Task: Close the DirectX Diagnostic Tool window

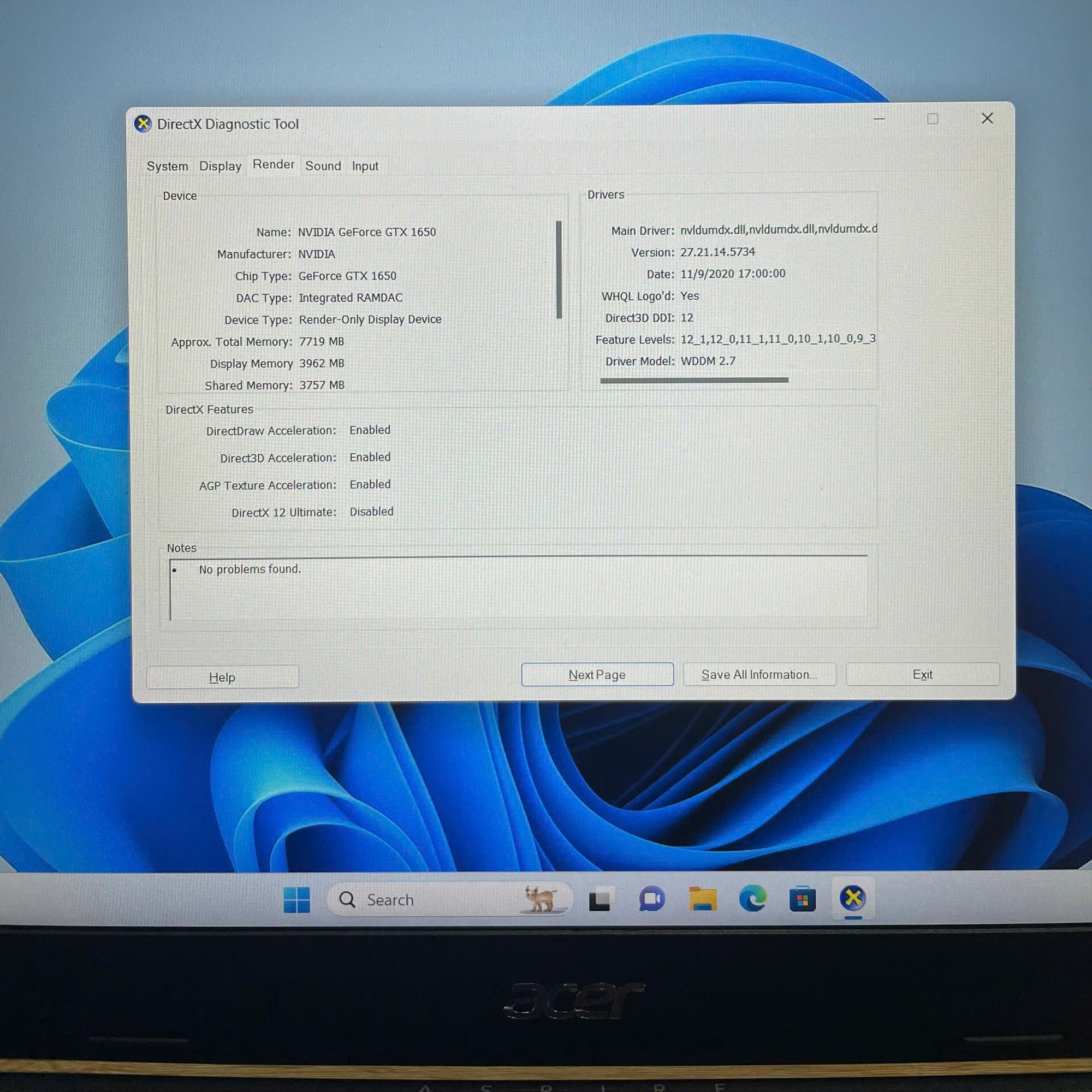Action: 987,118
